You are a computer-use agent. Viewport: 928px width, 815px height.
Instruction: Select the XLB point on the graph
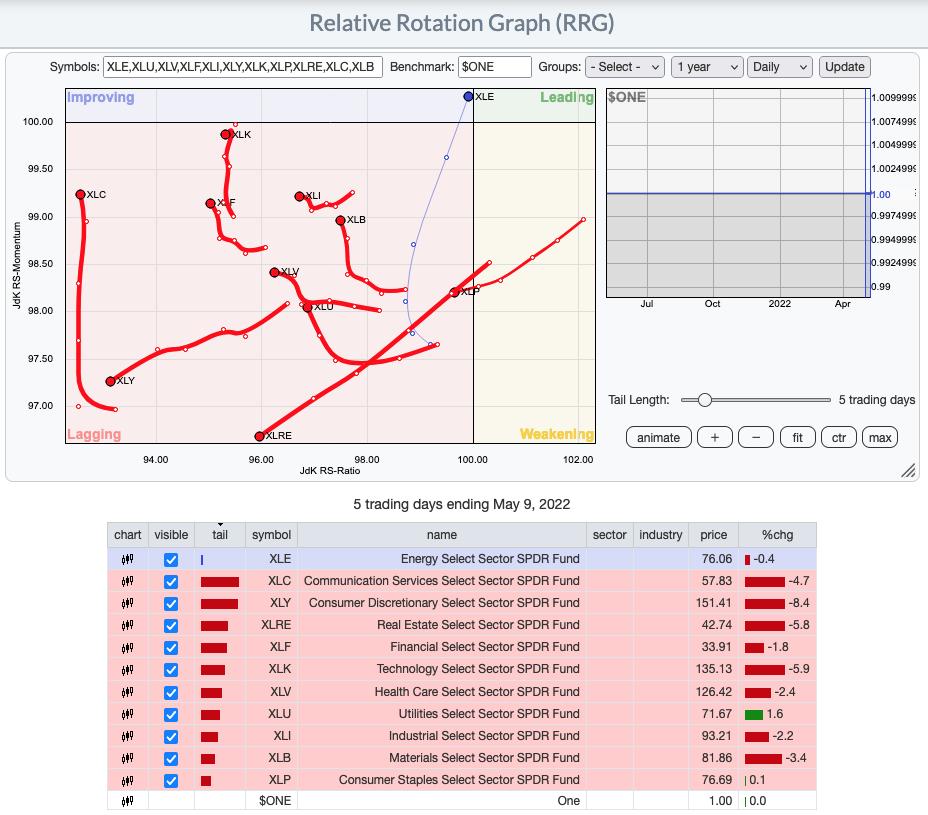[x=340, y=220]
